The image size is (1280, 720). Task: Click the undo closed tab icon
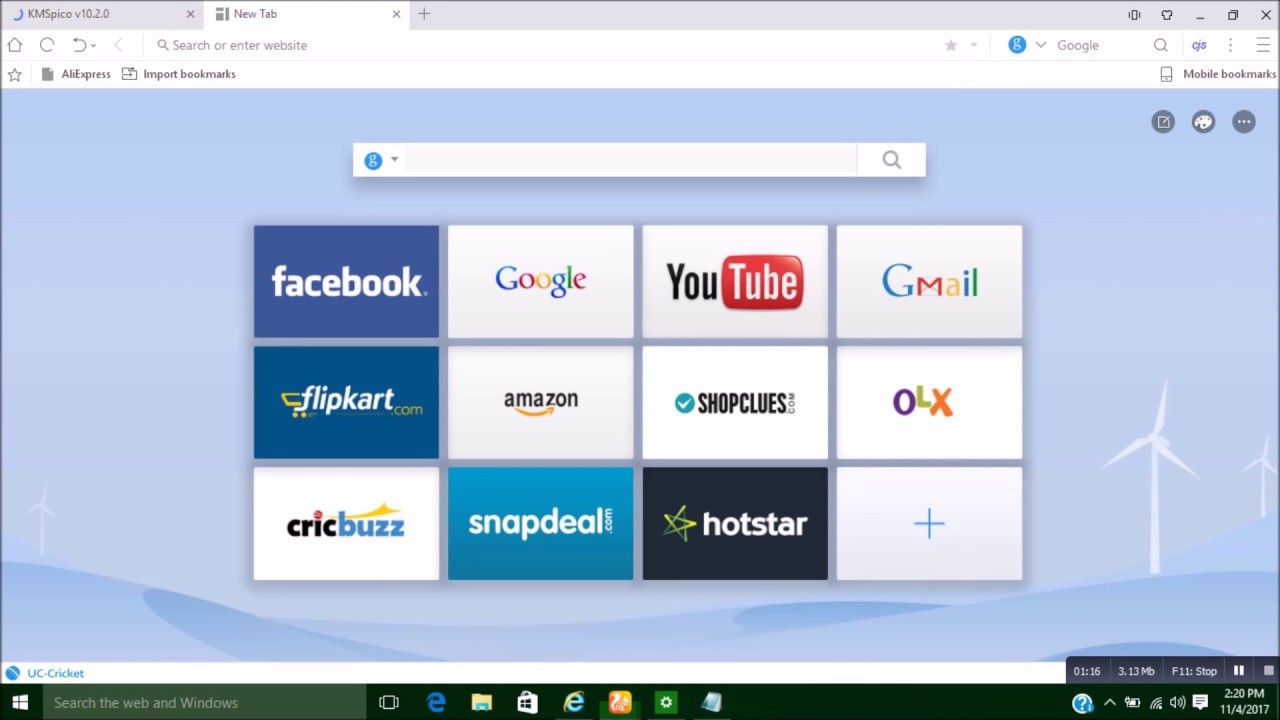(x=79, y=45)
